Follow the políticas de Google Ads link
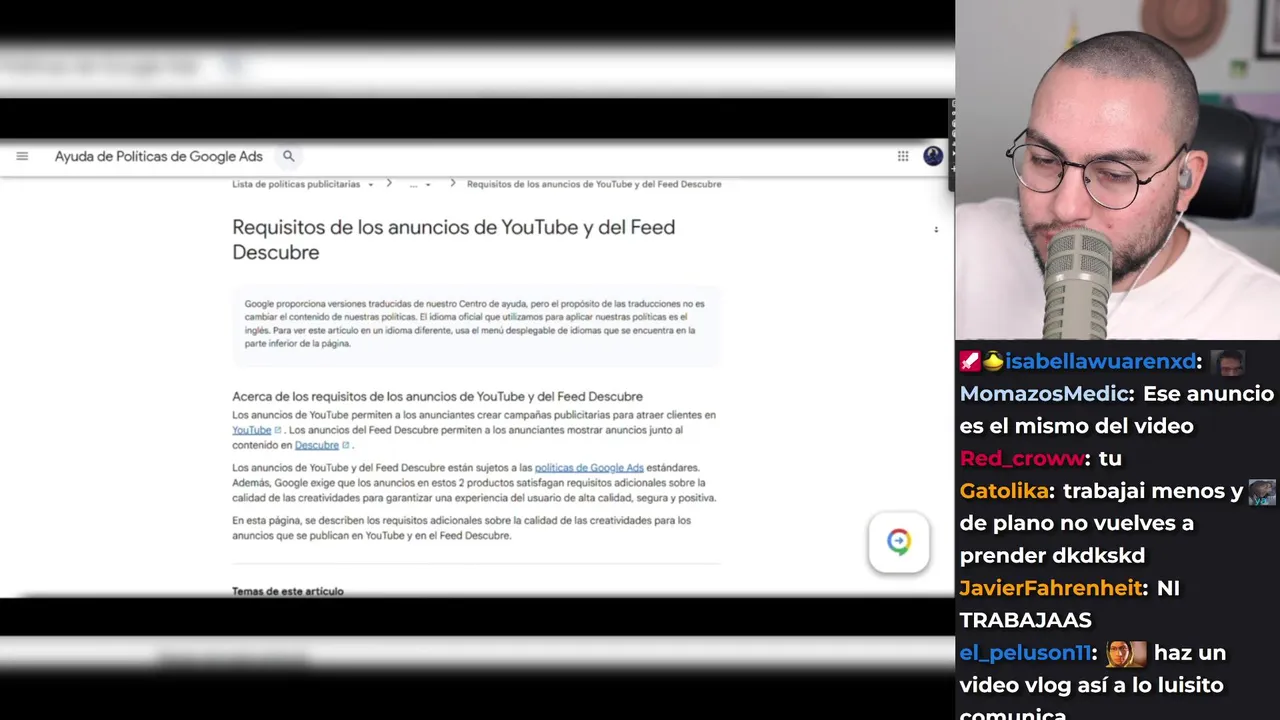This screenshot has width=1280, height=720. tap(589, 467)
